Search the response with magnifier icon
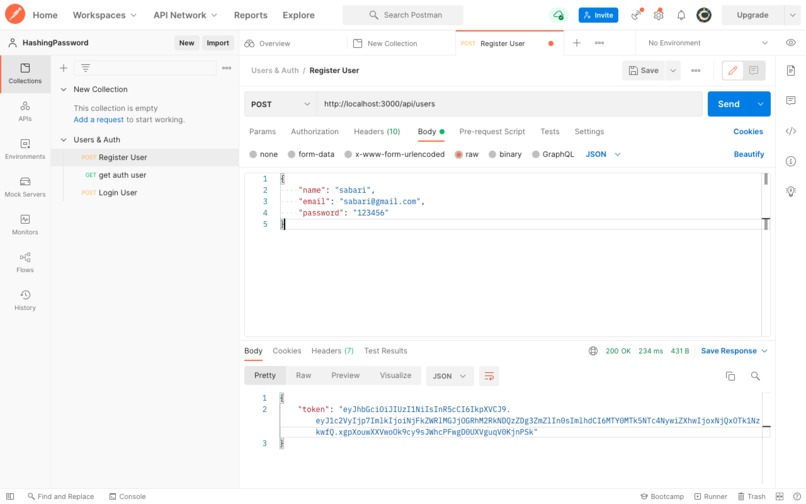 pyautogui.click(x=755, y=376)
